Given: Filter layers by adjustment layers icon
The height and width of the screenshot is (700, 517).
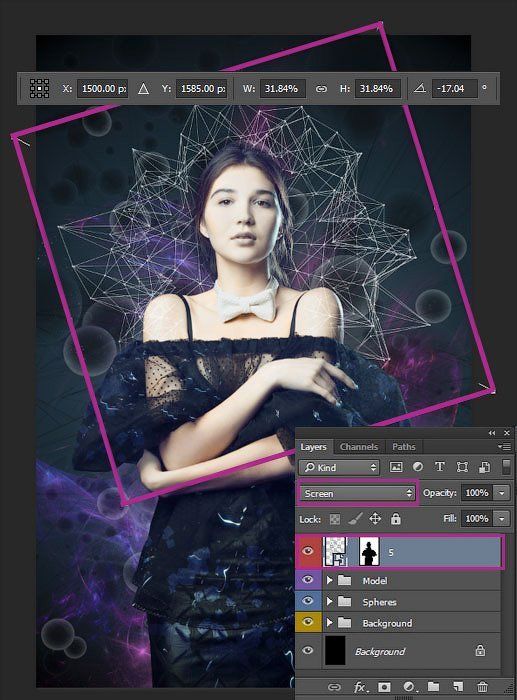Looking at the screenshot, I should coord(418,467).
